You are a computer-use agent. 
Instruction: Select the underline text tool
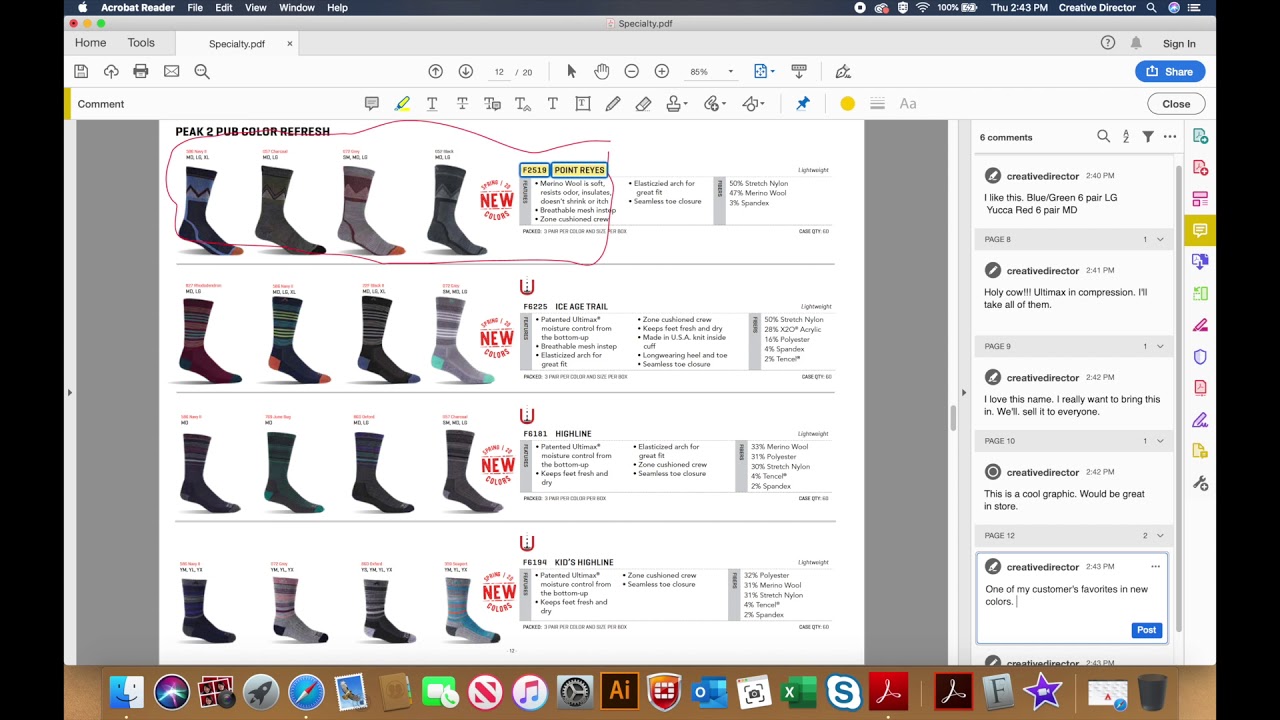432,103
